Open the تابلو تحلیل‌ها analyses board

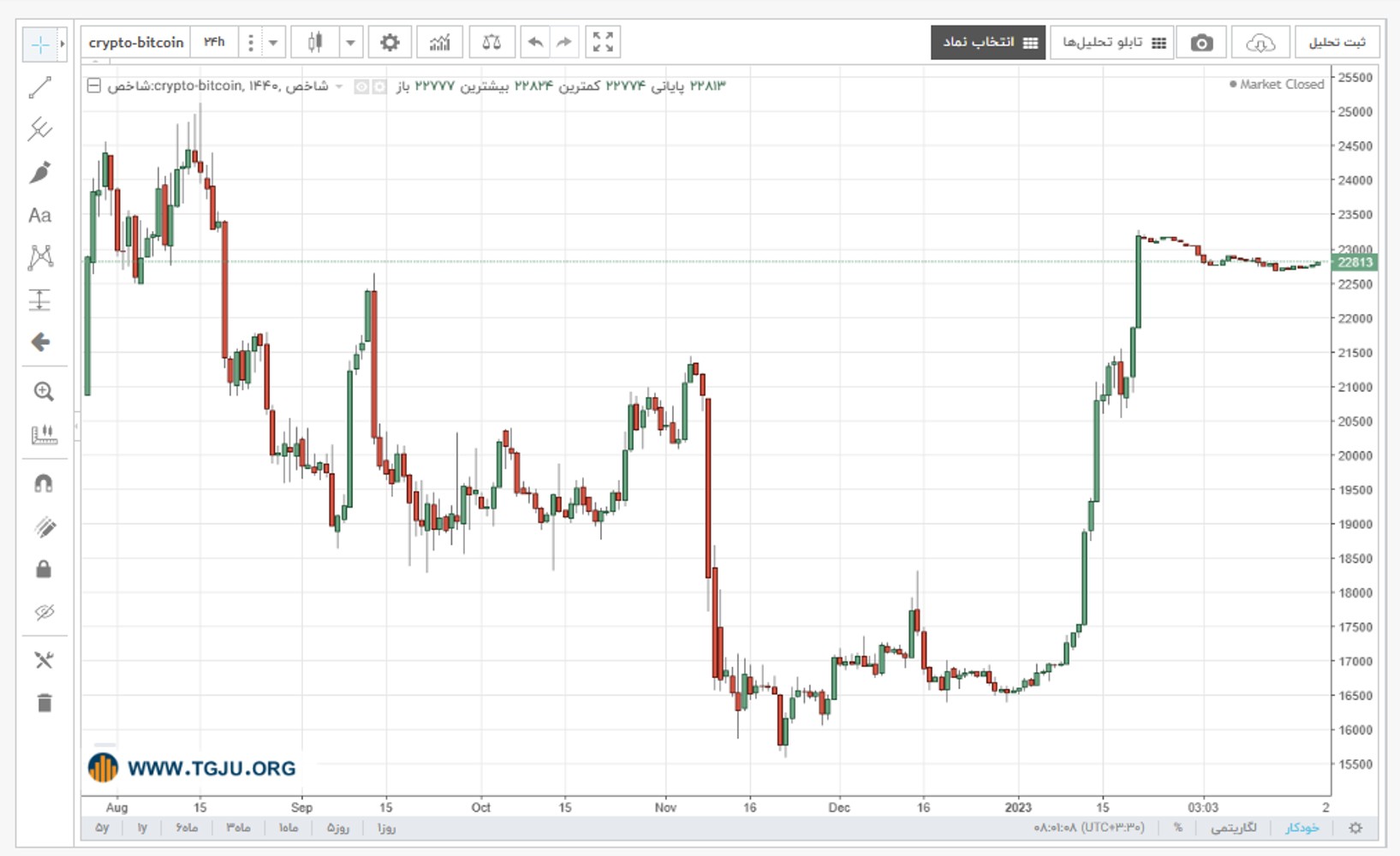pos(1112,42)
